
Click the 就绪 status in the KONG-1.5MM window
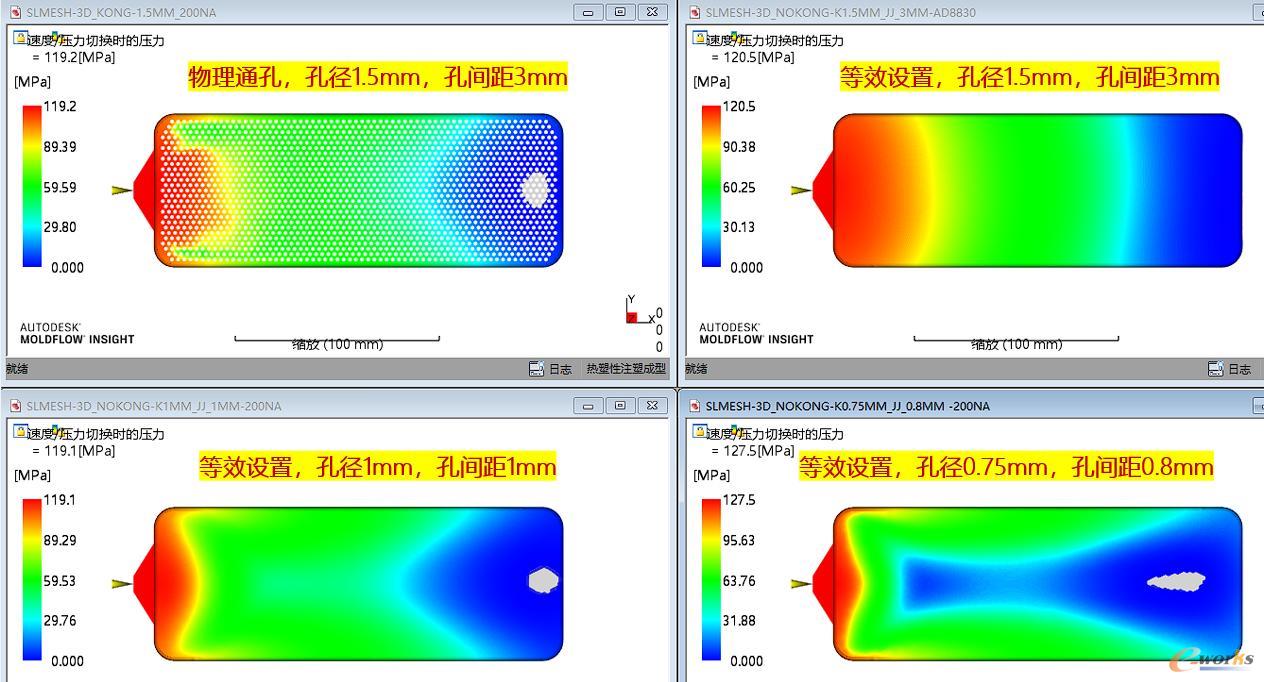(x=18, y=369)
